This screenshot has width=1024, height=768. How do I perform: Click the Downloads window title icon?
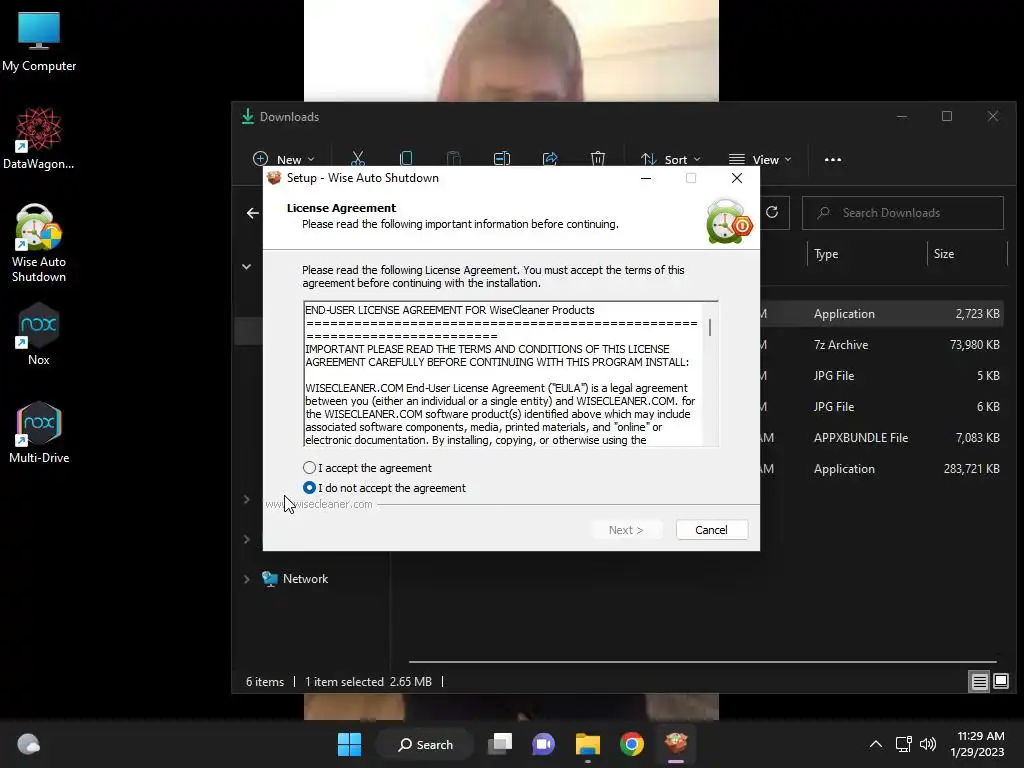[248, 117]
